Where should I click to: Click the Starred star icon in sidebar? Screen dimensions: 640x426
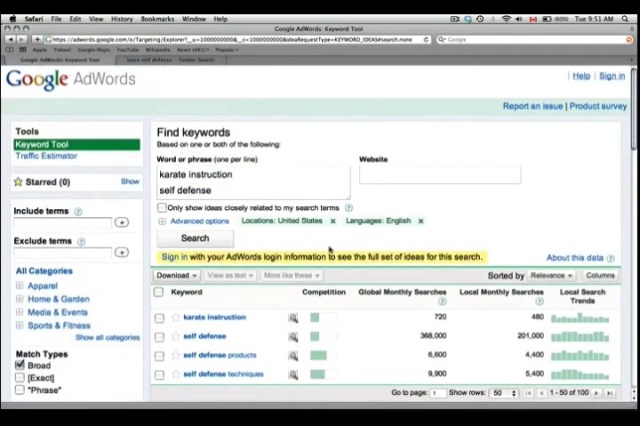click(x=18, y=182)
